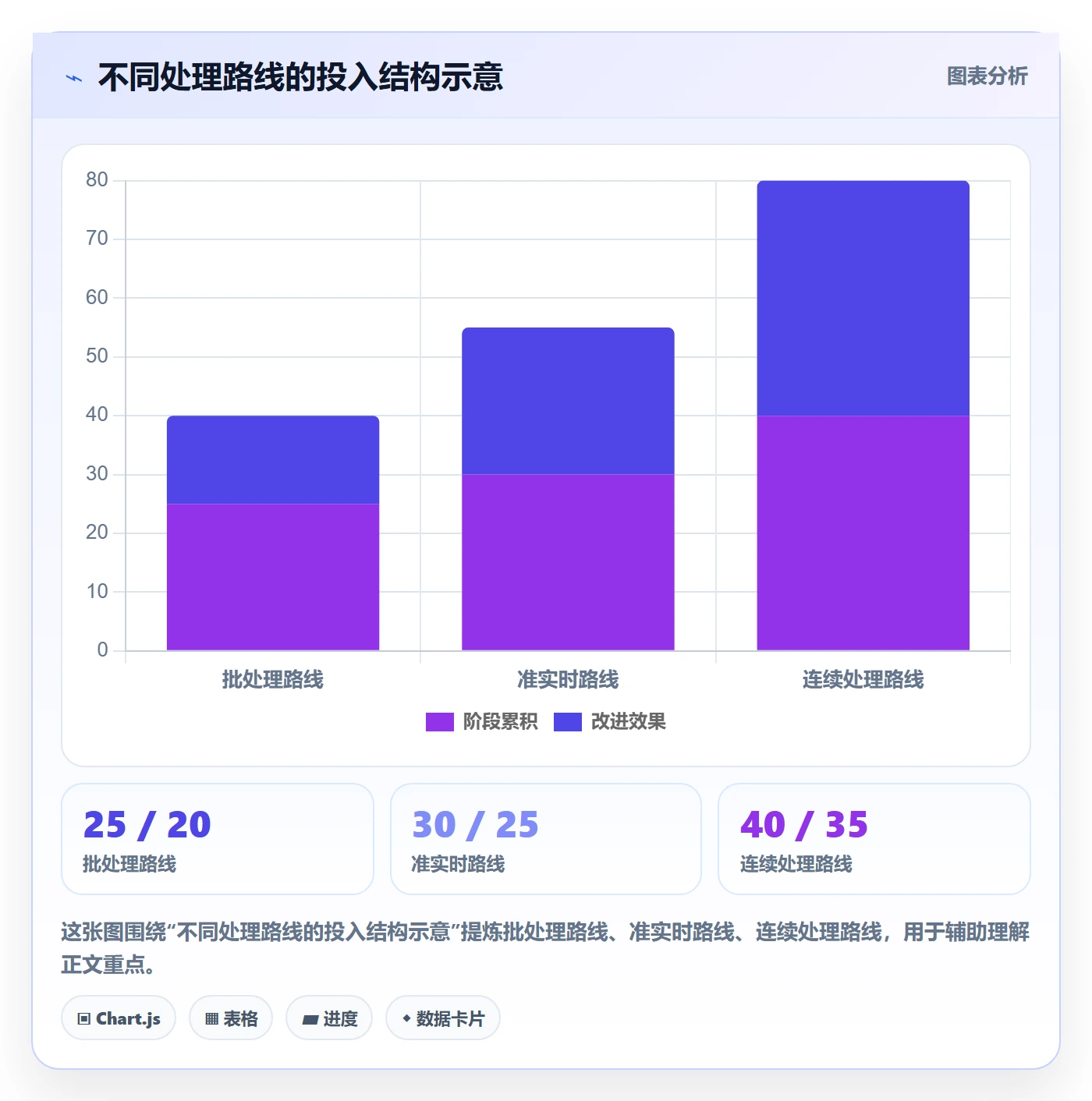The width and height of the screenshot is (1092, 1101).
Task: Select the 数据卡片 tag chip
Action: 443,1018
